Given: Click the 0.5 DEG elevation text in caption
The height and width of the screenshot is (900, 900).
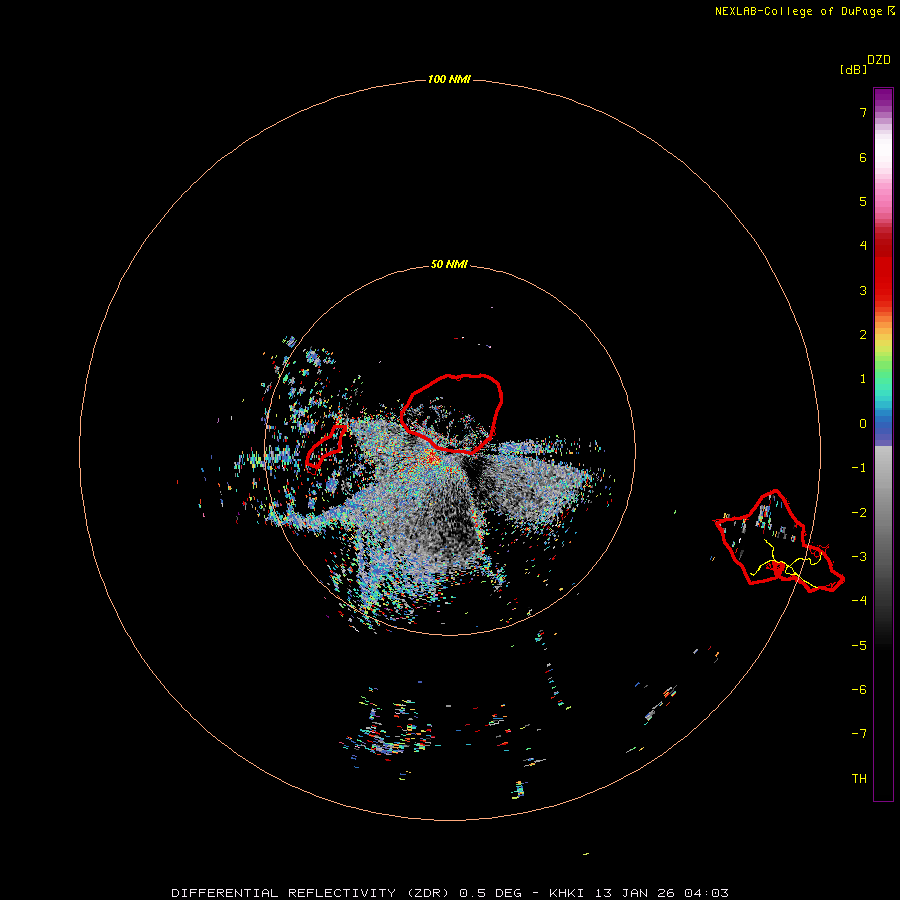Looking at the screenshot, I should tap(490, 893).
